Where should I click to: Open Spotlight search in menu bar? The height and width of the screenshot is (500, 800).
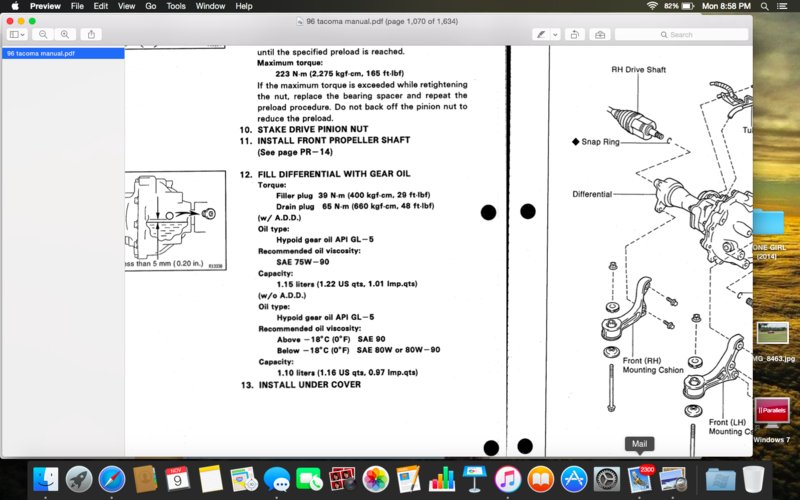[764, 6]
